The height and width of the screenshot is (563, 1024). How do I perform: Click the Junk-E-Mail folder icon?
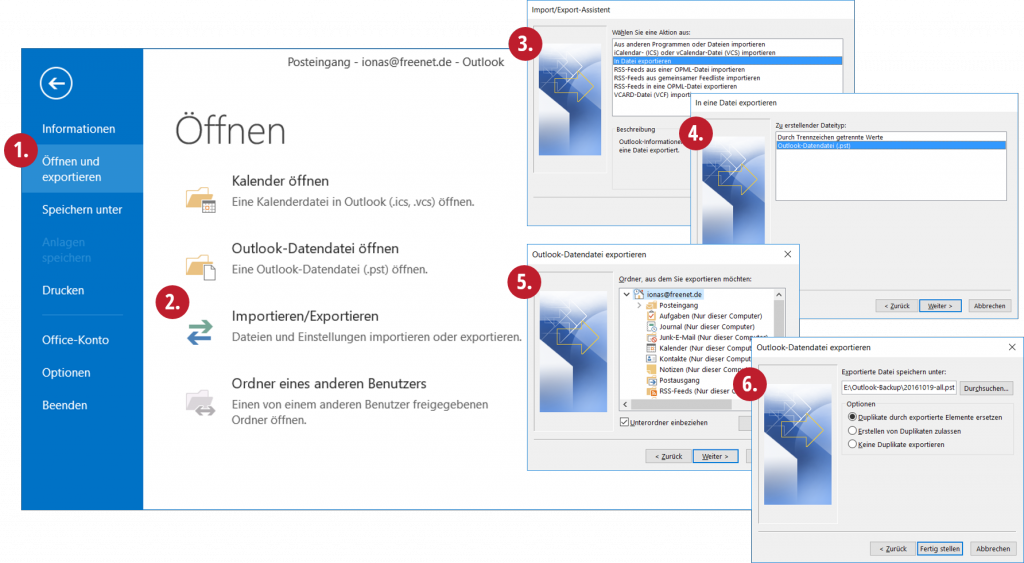pyautogui.click(x=651, y=337)
